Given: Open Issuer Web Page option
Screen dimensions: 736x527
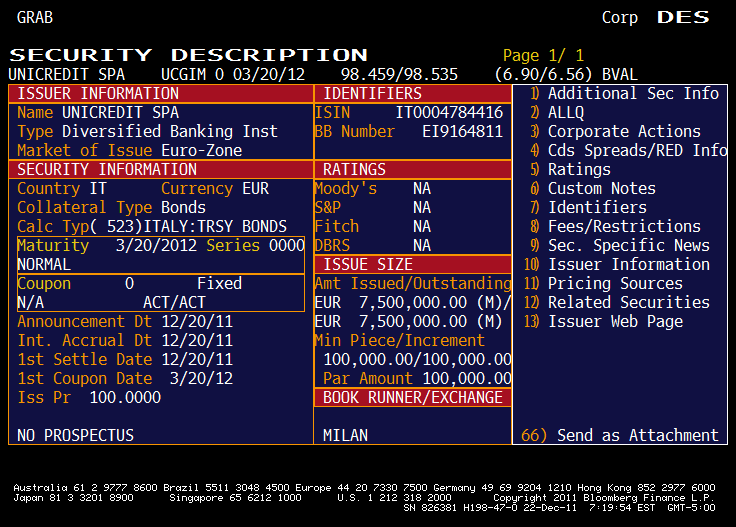Looking at the screenshot, I should tap(604, 321).
